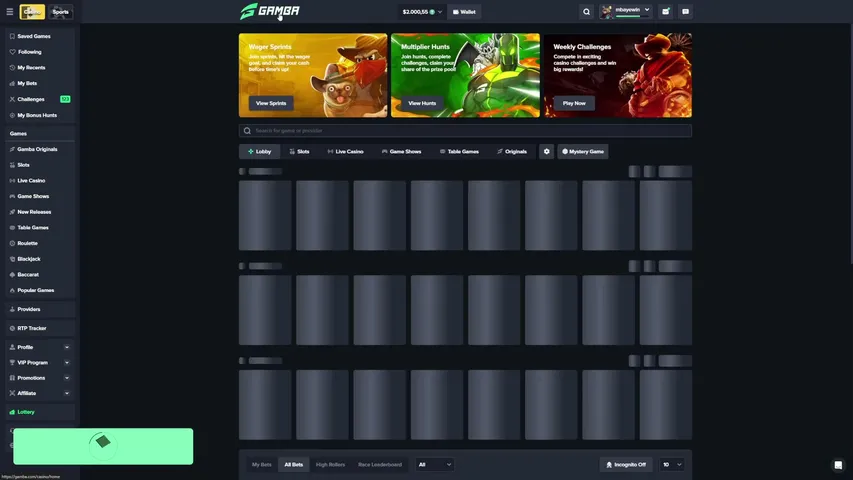This screenshot has width=853, height=480.
Task: Toggle Incognito Off button
Action: 626,465
